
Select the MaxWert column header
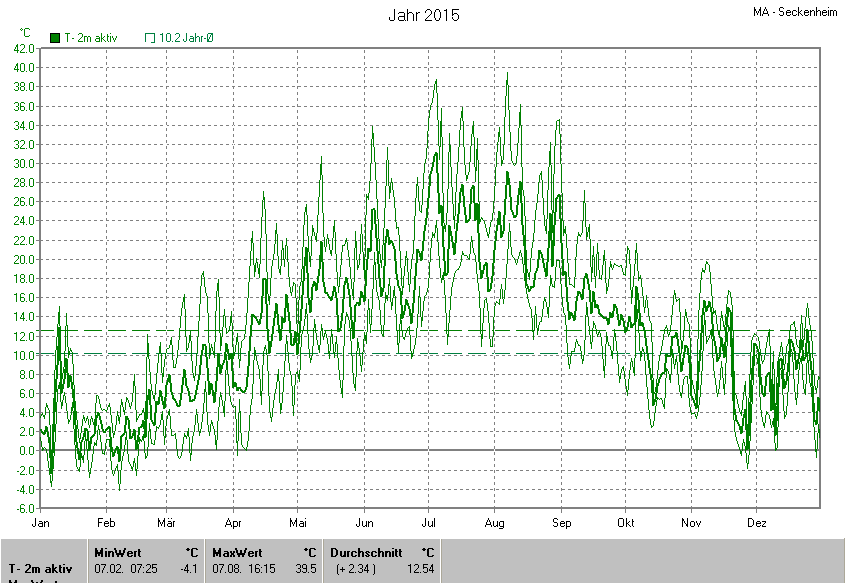pyautogui.click(x=236, y=552)
